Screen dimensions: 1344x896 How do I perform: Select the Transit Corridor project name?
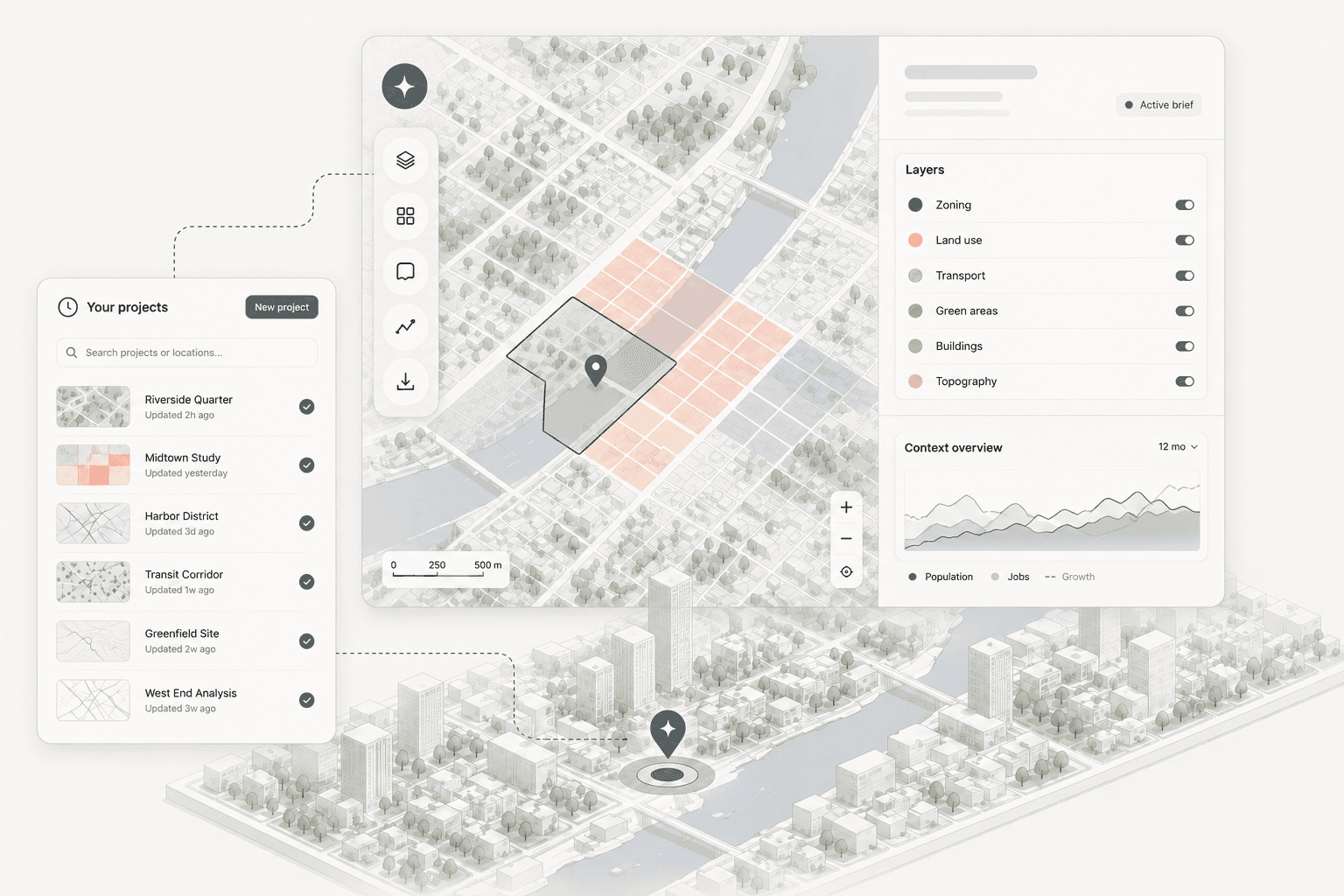pos(184,575)
